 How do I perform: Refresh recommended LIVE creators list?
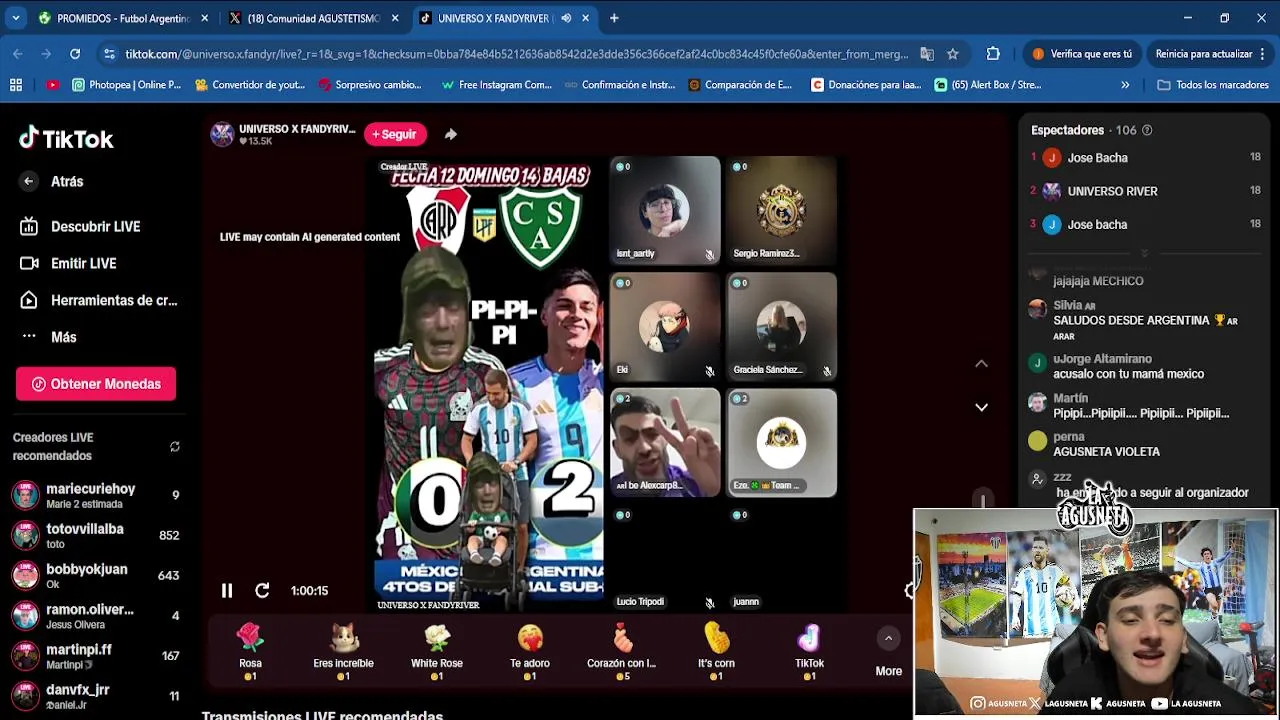175,447
